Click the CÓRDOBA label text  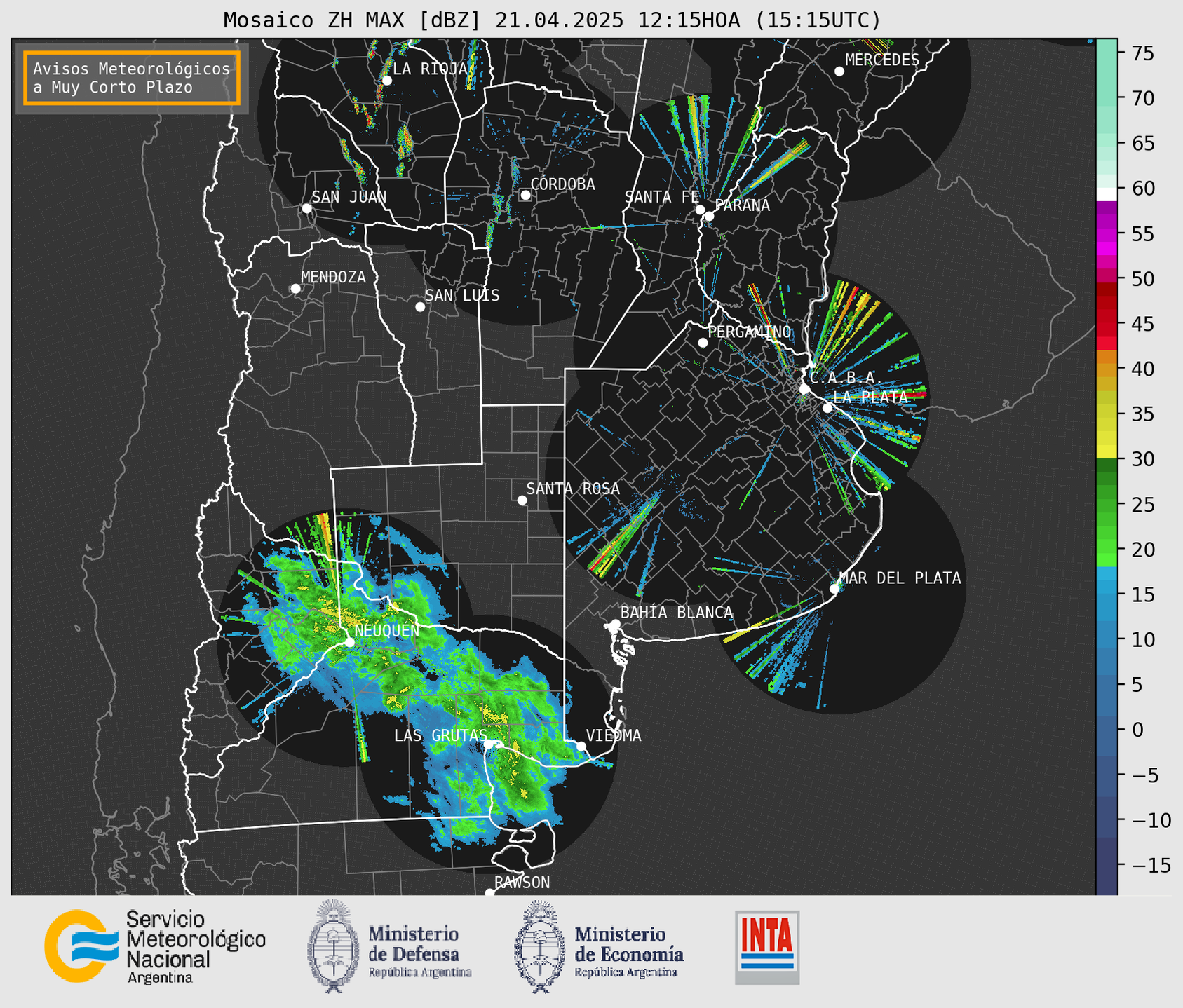click(x=563, y=184)
